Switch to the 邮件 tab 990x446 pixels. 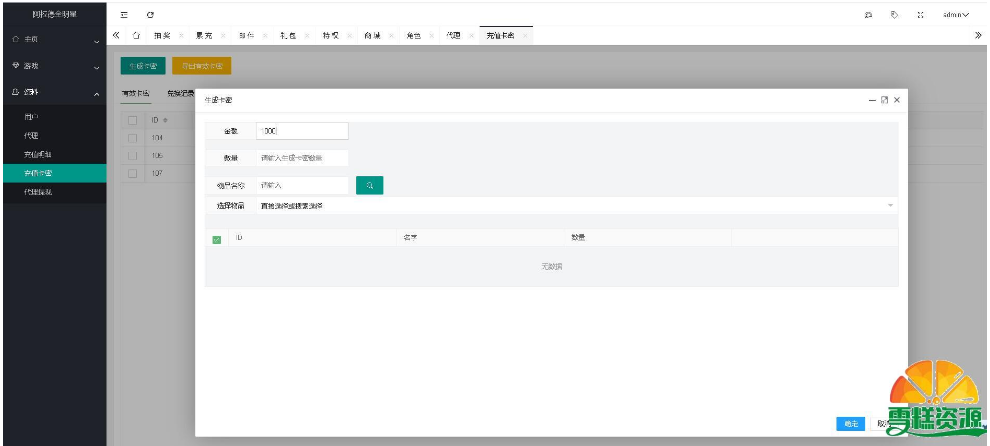(246, 36)
